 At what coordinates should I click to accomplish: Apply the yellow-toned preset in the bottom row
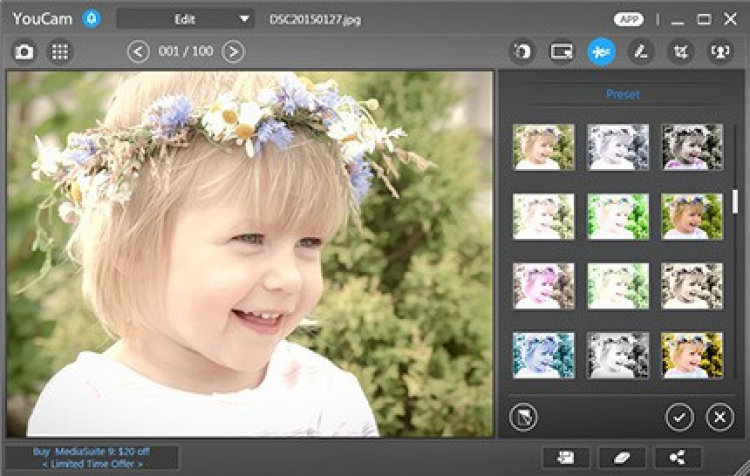[692, 355]
